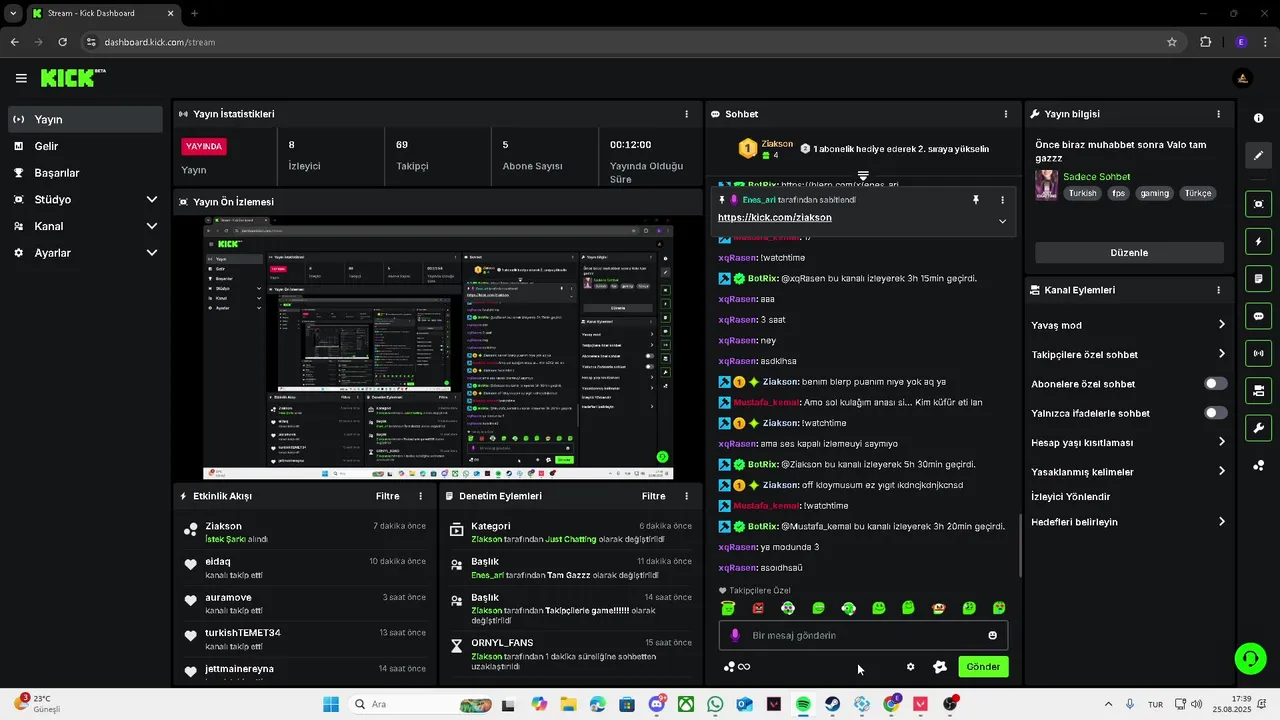This screenshot has height=720, width=1280.
Task: Open the Denetim Eylemleri Filtre dropdown
Action: point(653,496)
